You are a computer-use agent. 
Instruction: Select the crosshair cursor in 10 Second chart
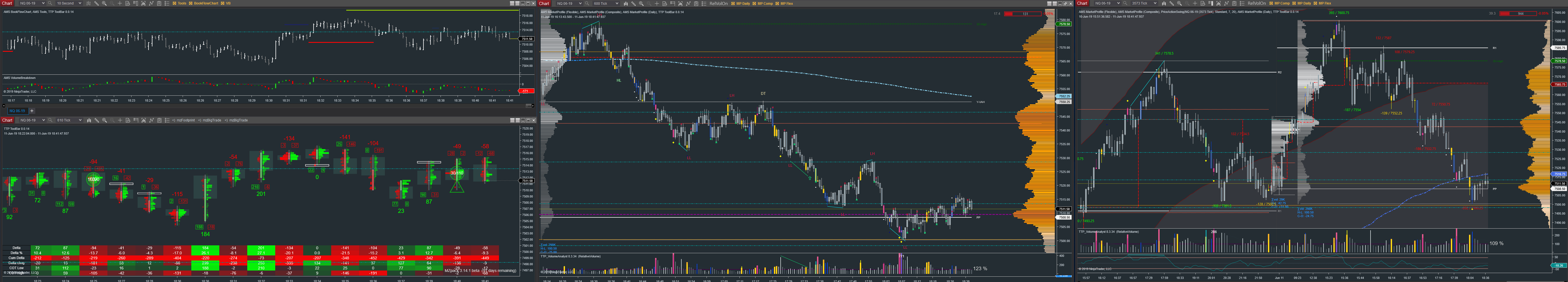pyautogui.click(x=120, y=3)
